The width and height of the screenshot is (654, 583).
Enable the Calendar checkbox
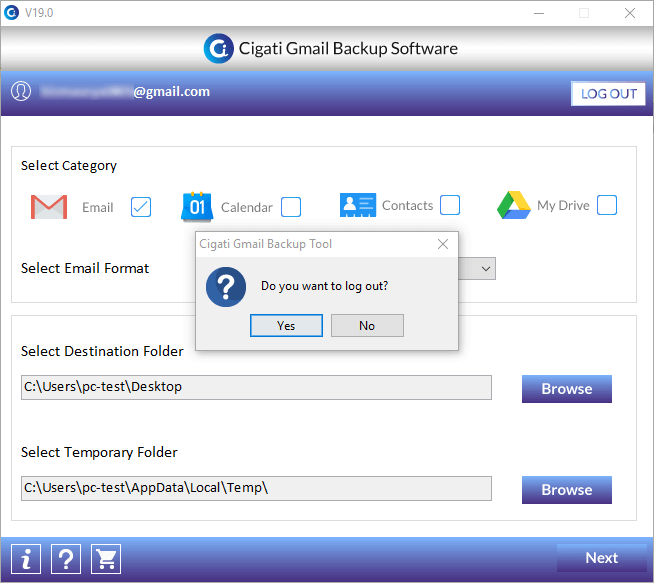pyautogui.click(x=291, y=207)
